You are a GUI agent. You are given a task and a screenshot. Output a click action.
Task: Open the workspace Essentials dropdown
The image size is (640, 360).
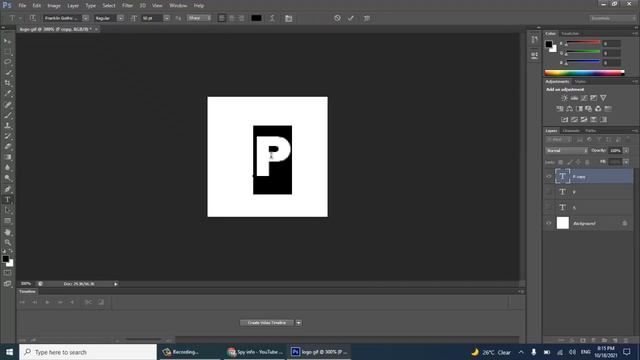612,18
